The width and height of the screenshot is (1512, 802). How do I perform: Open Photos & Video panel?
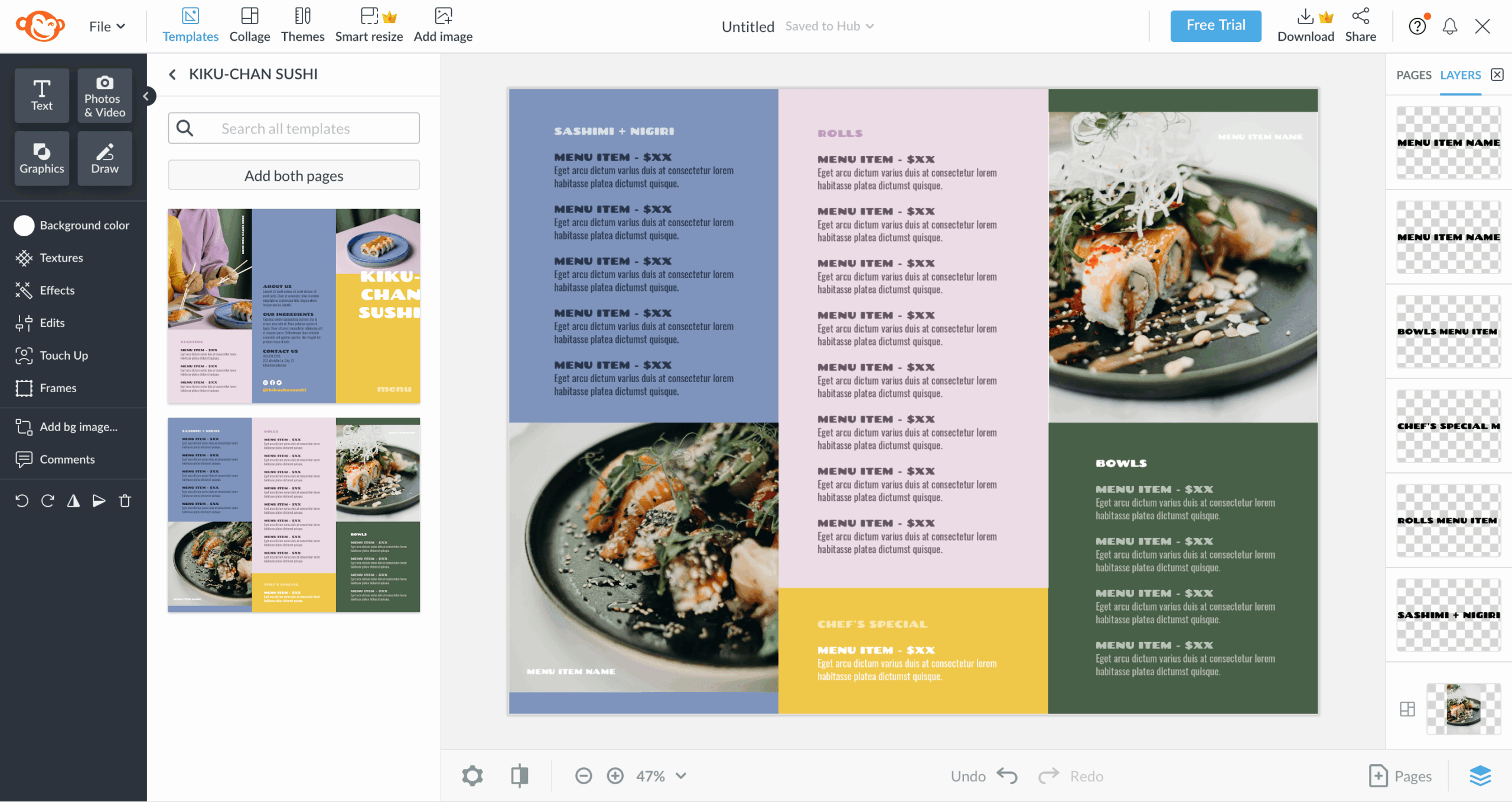pos(105,95)
